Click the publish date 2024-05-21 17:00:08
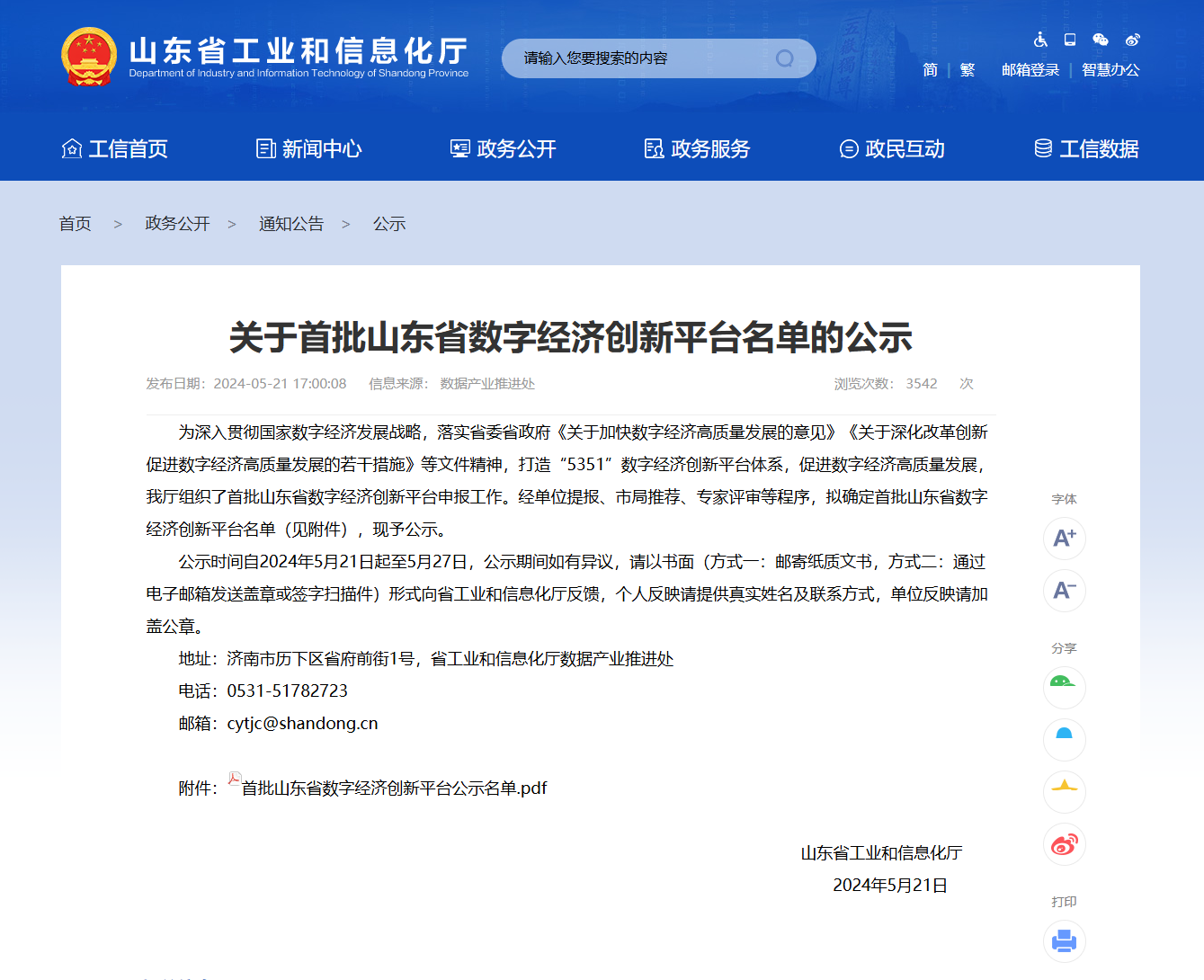The width and height of the screenshot is (1204, 980). [x=280, y=384]
